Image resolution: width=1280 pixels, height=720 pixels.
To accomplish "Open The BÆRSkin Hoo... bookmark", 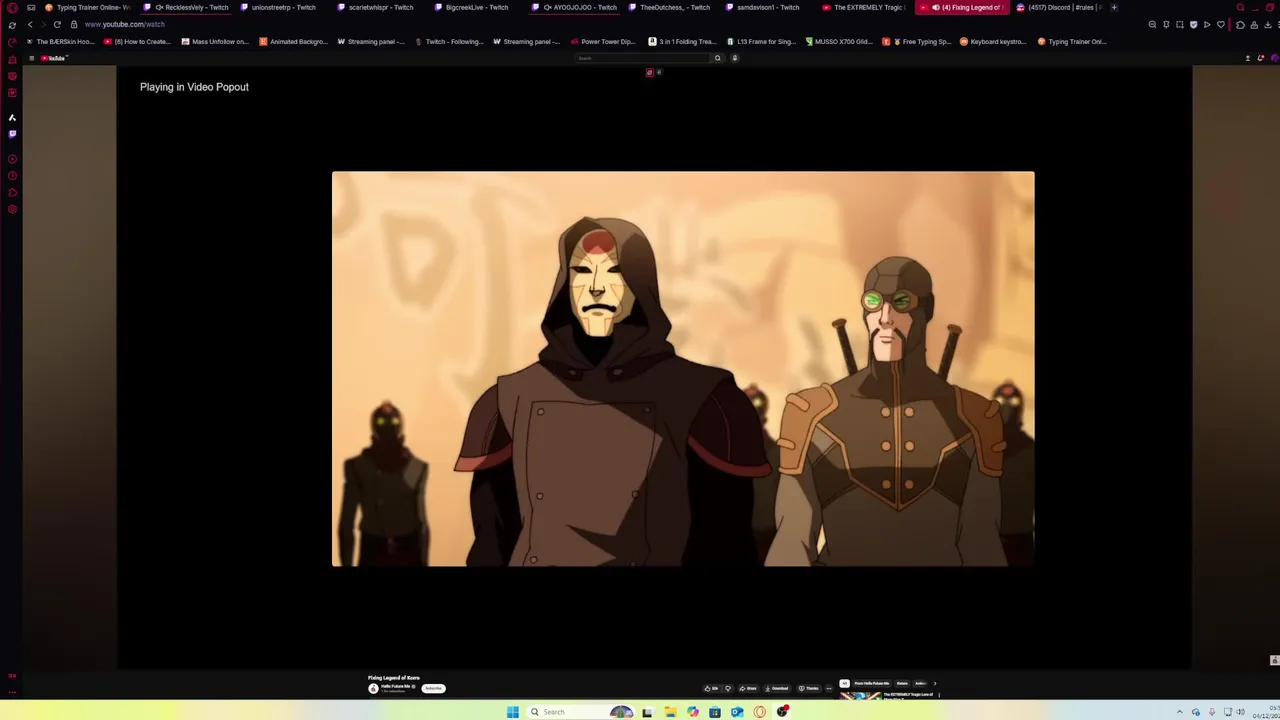I will tap(60, 42).
